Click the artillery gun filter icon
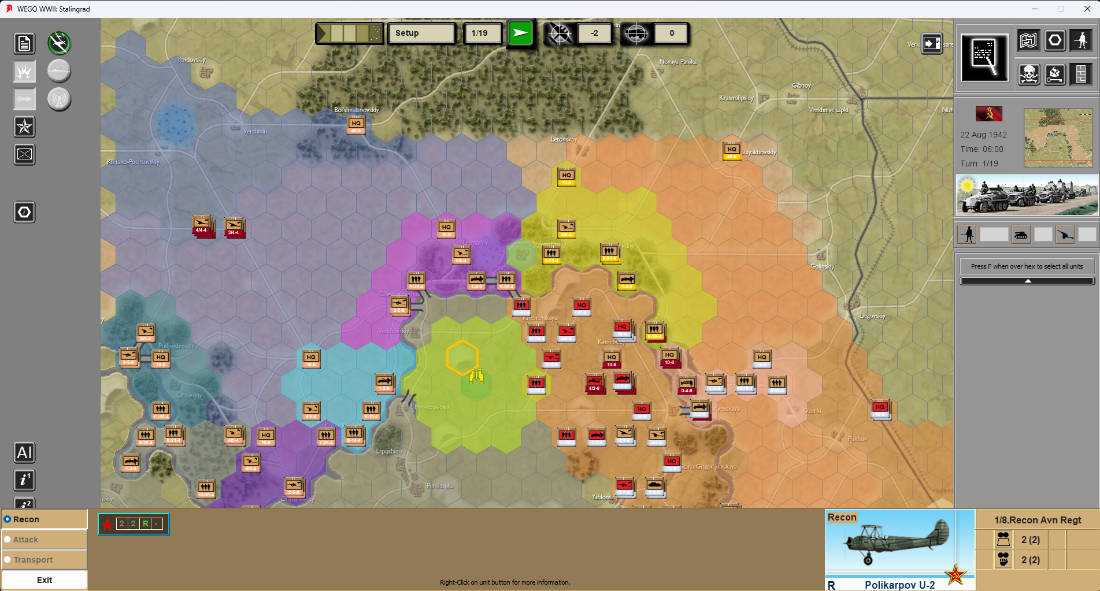The height and width of the screenshot is (591, 1100). click(1066, 234)
